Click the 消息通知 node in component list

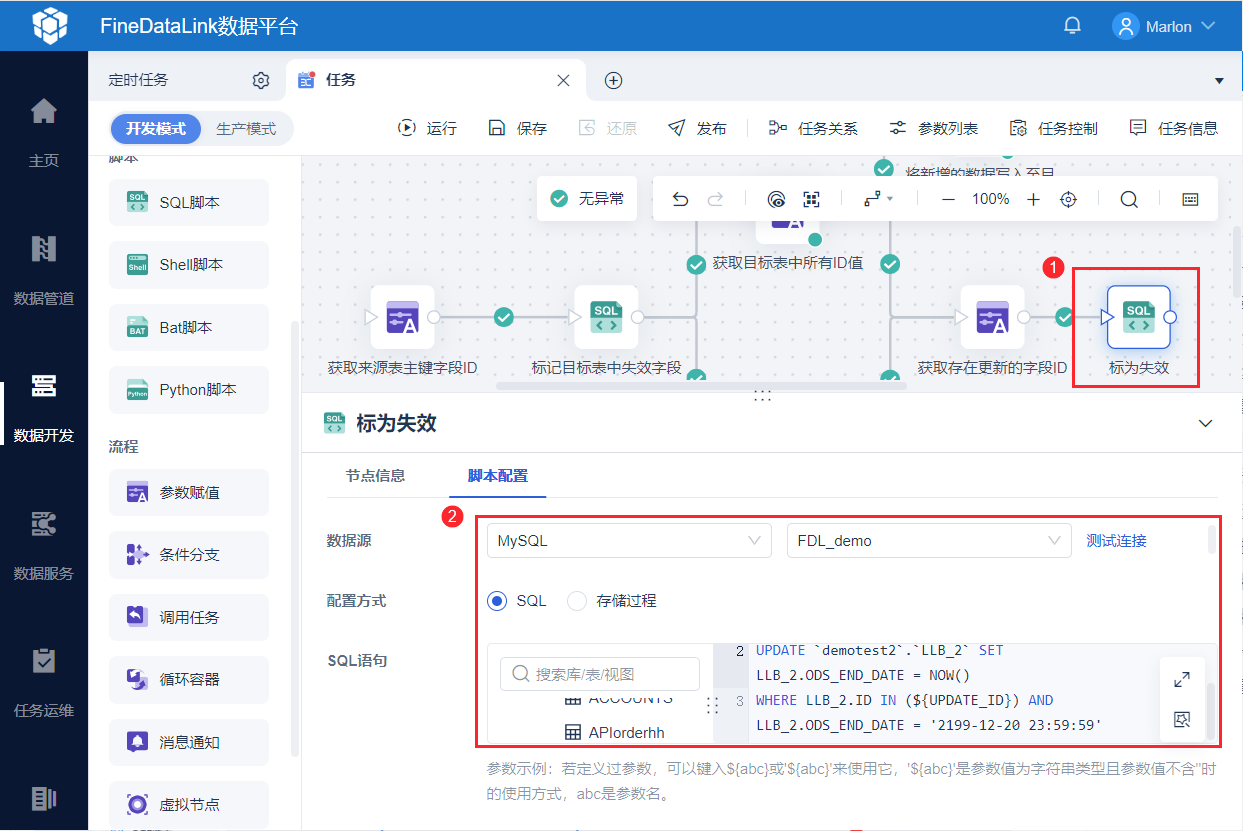(x=189, y=742)
